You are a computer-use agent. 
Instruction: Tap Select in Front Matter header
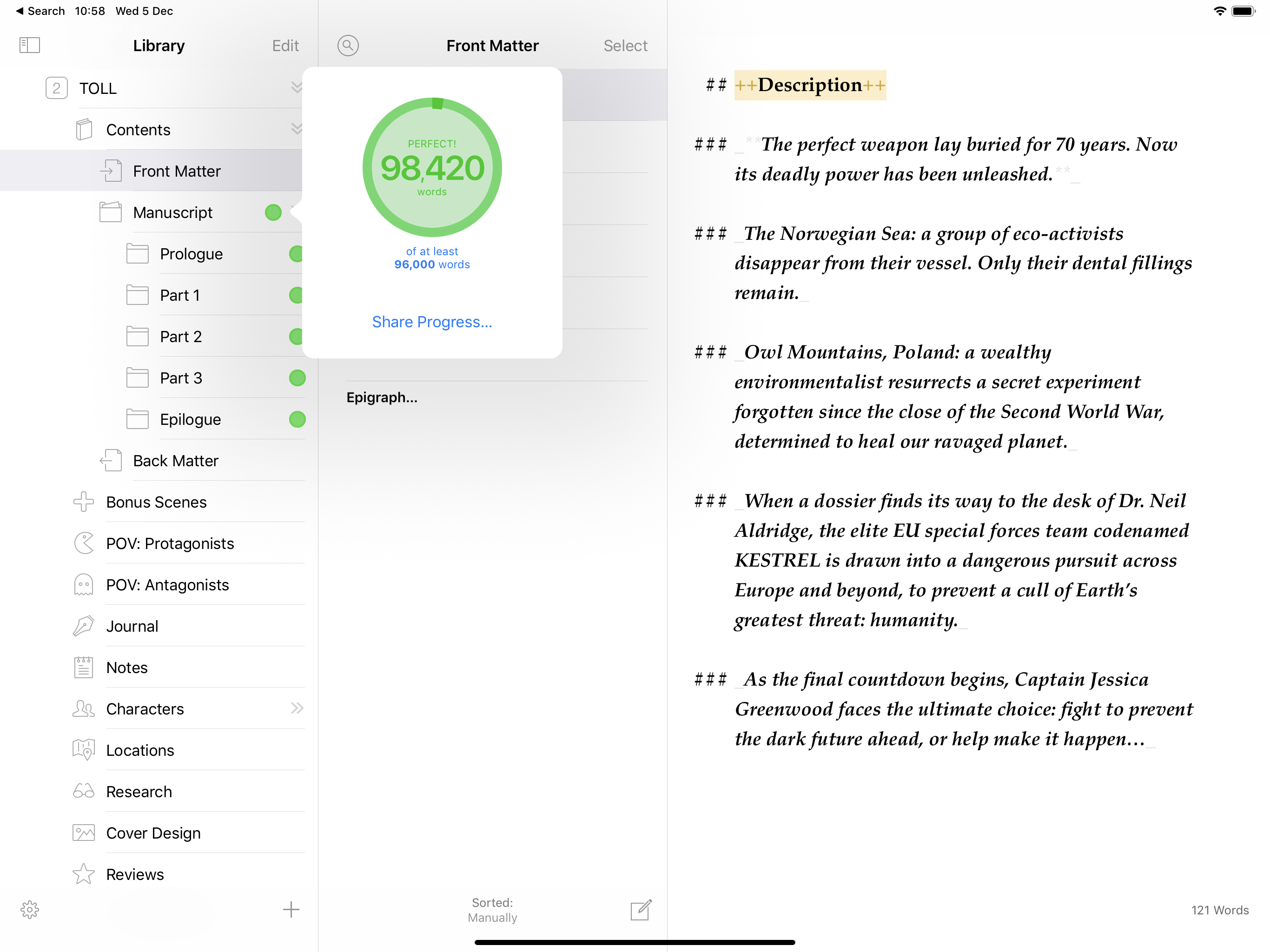(625, 46)
